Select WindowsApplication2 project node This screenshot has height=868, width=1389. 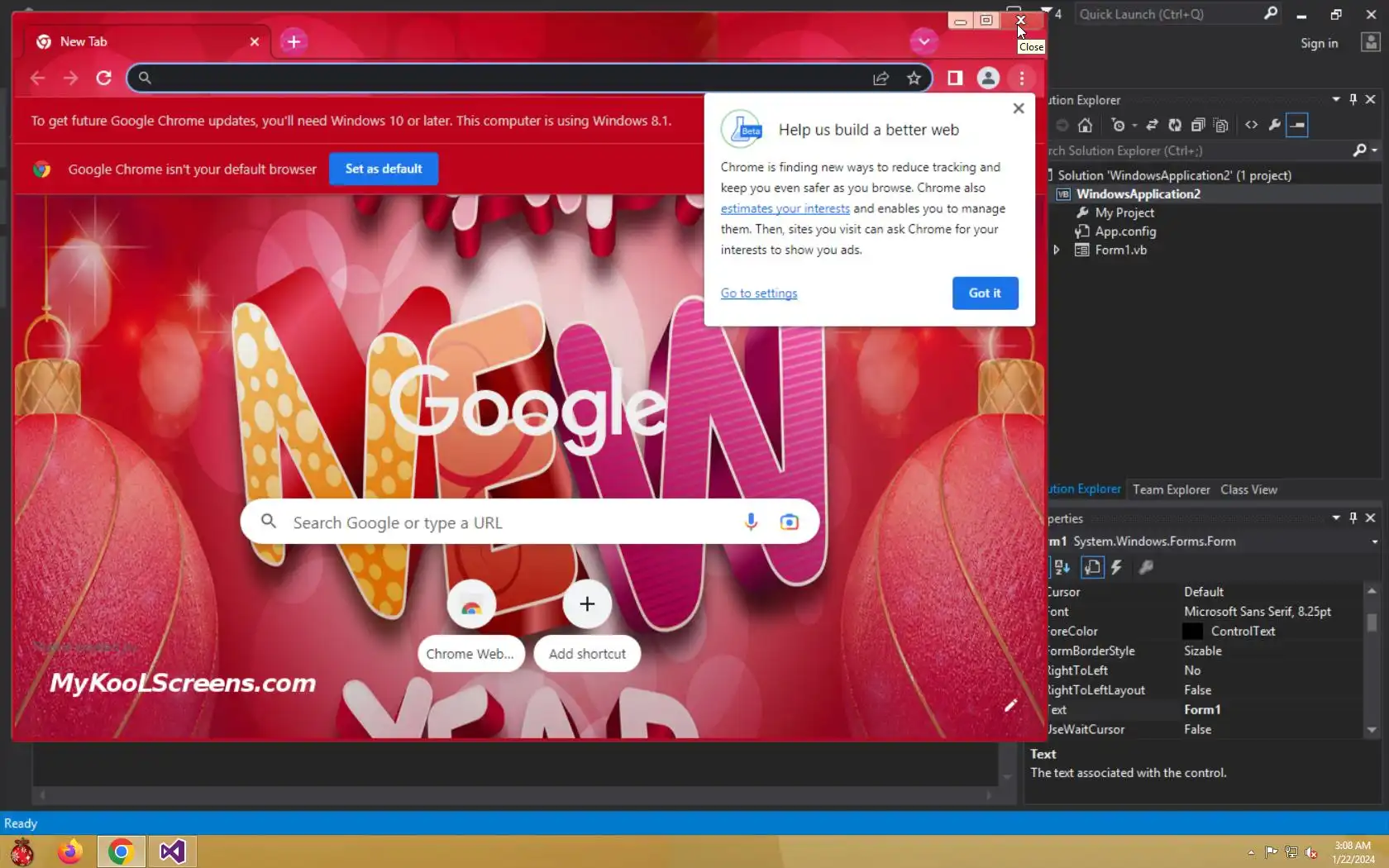point(1138,194)
